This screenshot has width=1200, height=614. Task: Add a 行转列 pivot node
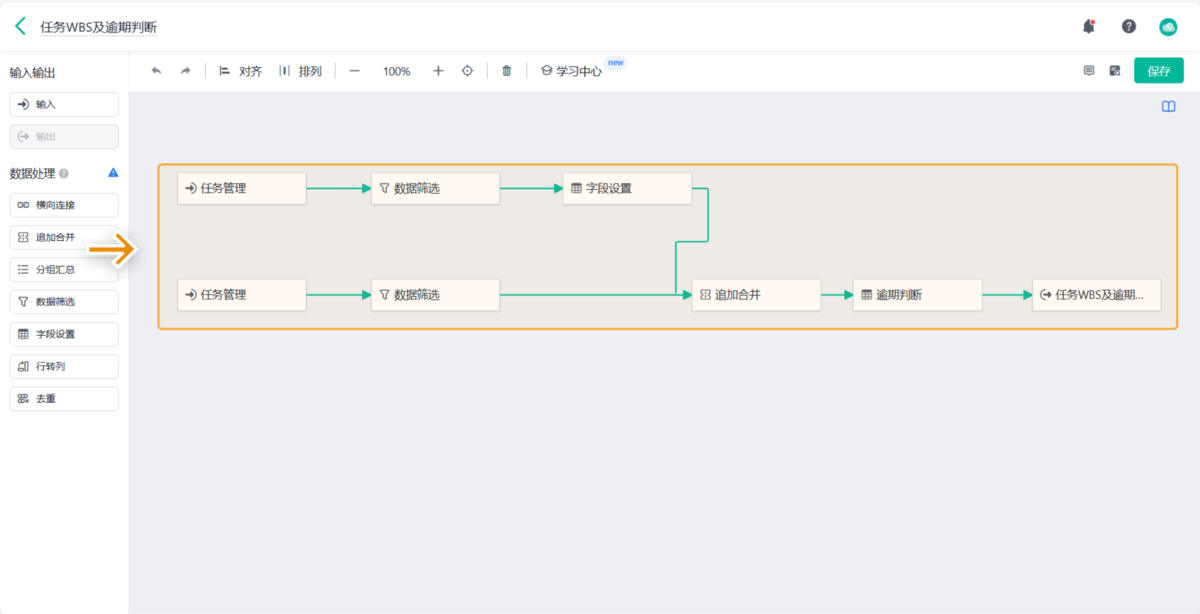click(64, 366)
